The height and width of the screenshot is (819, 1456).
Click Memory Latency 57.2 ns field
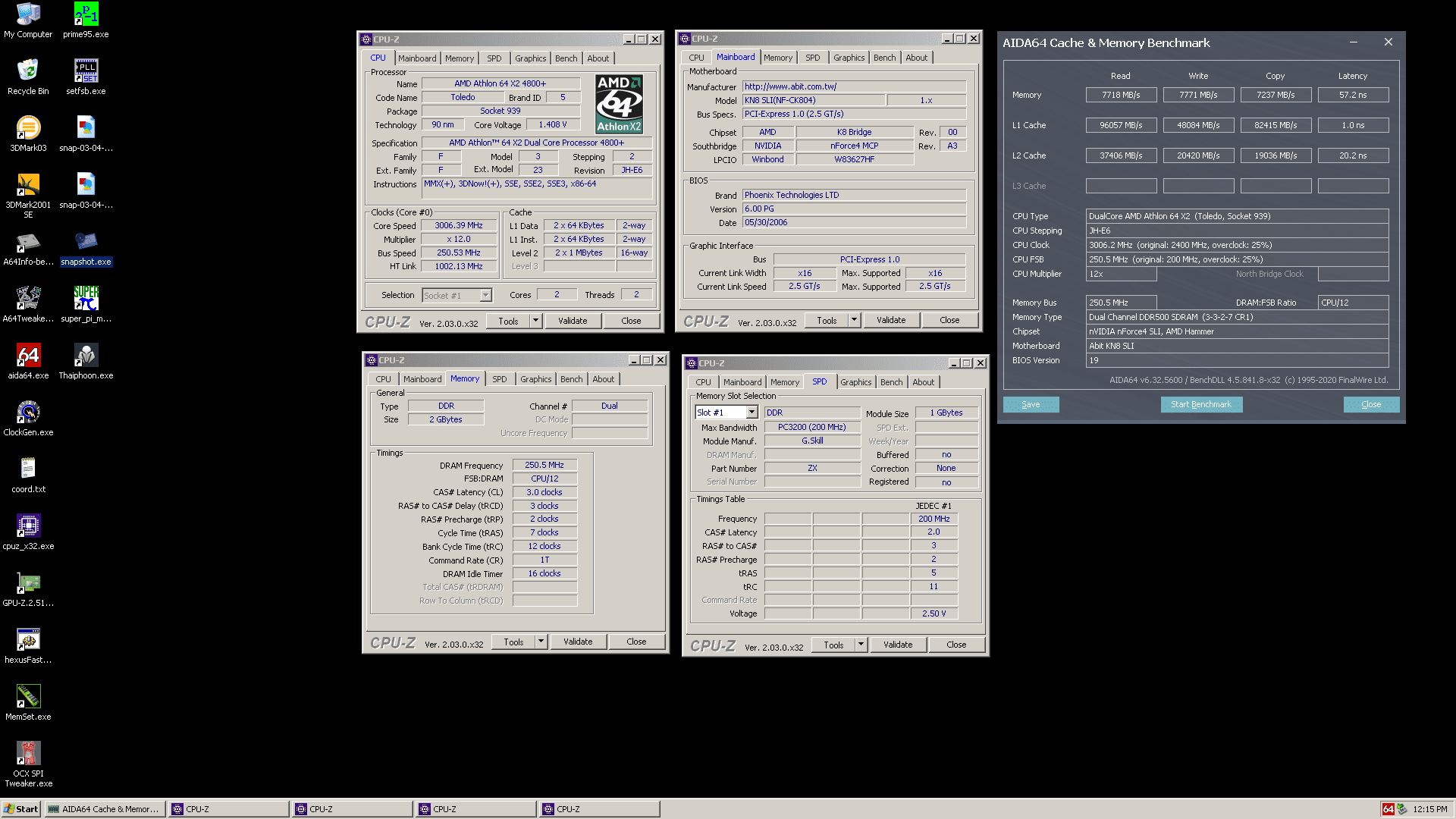1353,95
